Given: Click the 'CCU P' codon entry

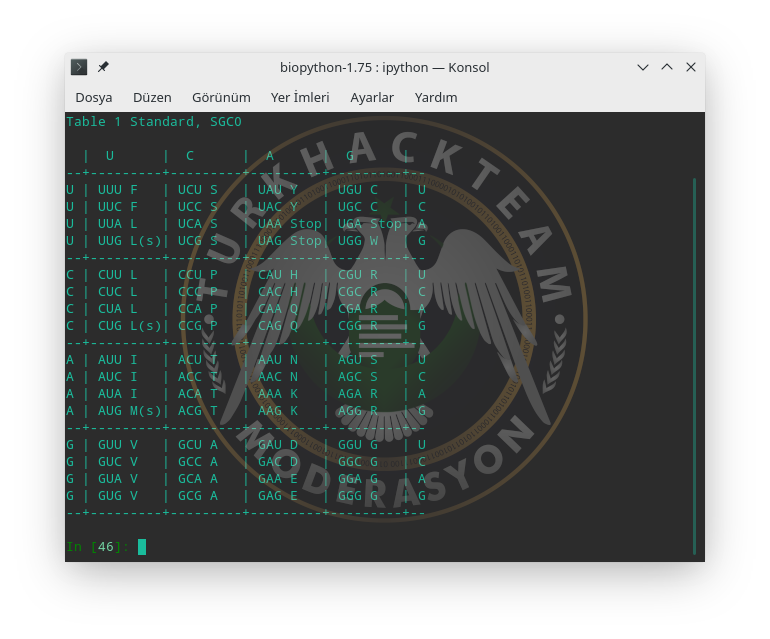Looking at the screenshot, I should (198, 275).
